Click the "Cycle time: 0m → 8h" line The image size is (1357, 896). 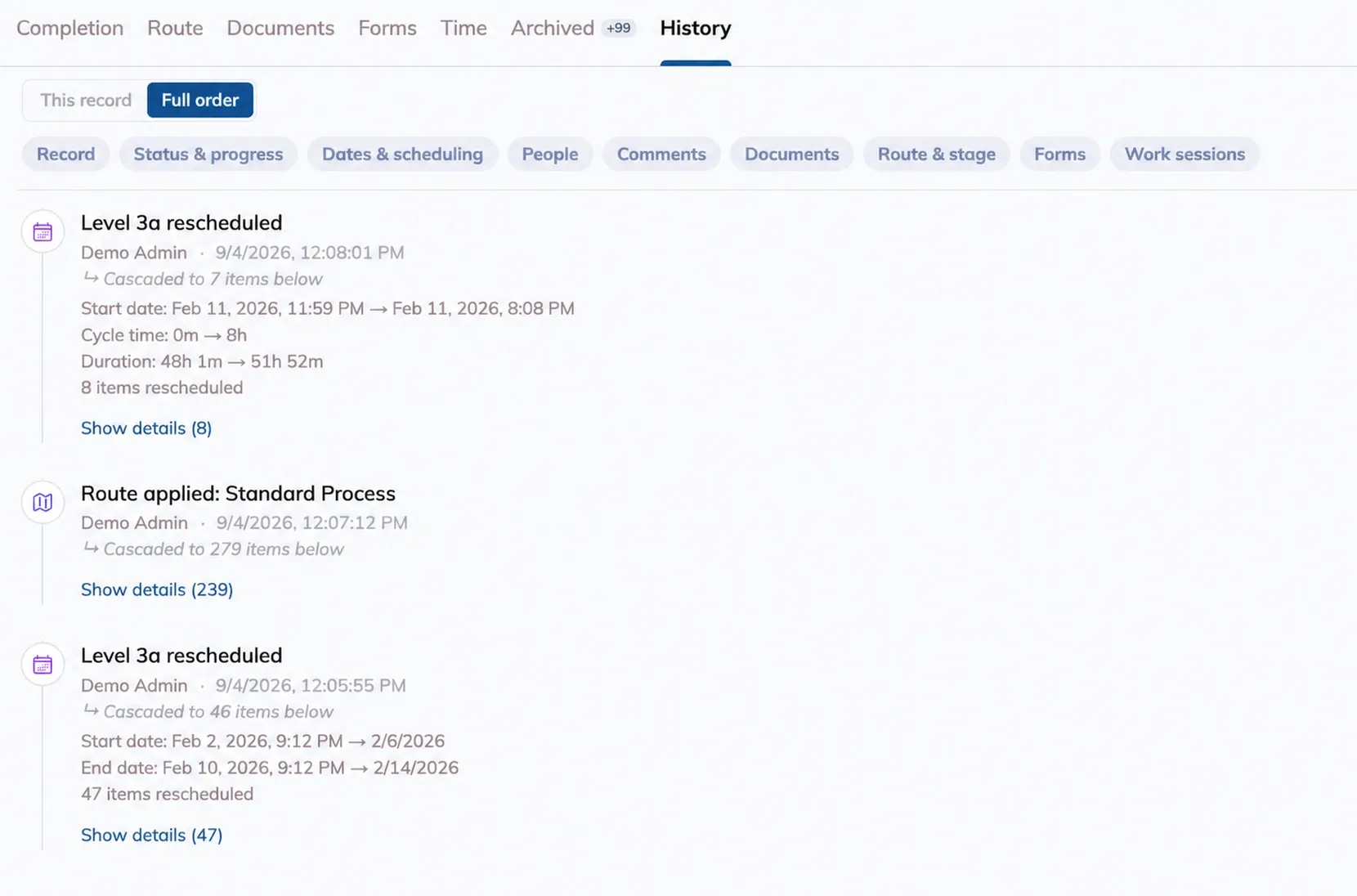163,335
